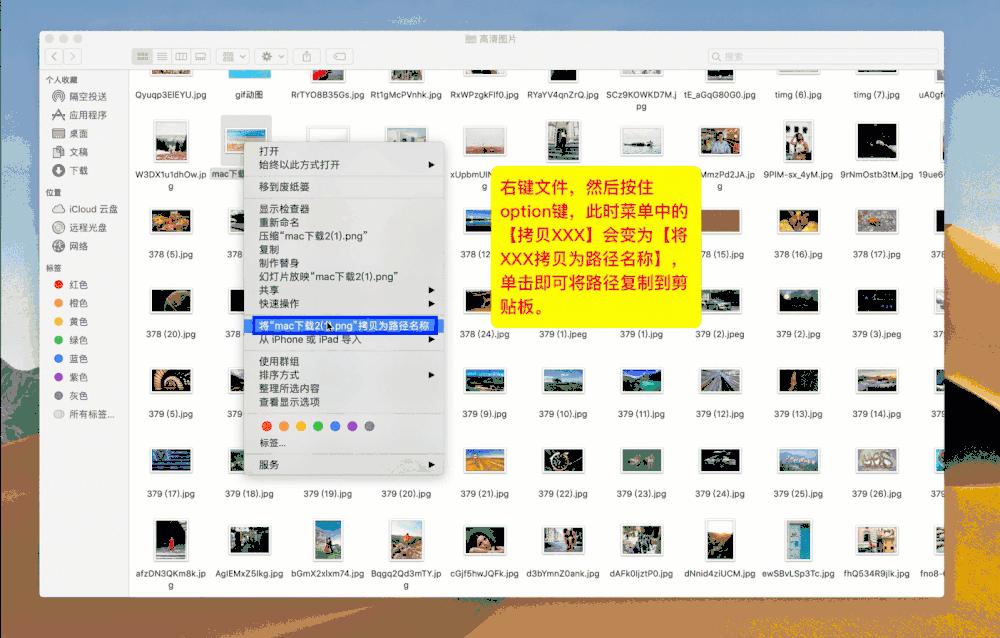Choose 标签… in the context menu
Screen dimensions: 1000x638
coord(344,443)
